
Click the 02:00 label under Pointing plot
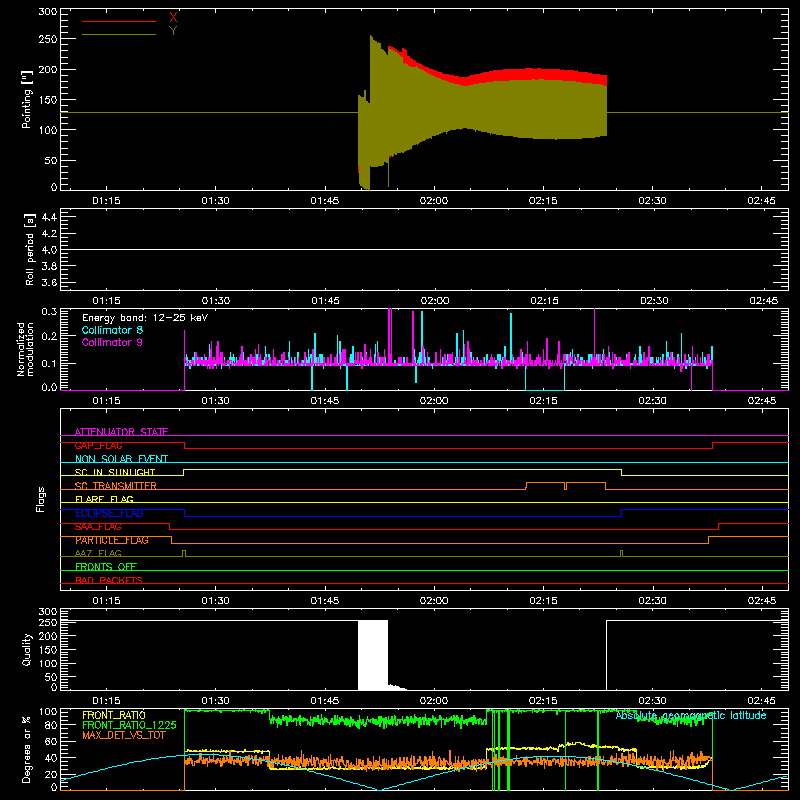(x=434, y=201)
